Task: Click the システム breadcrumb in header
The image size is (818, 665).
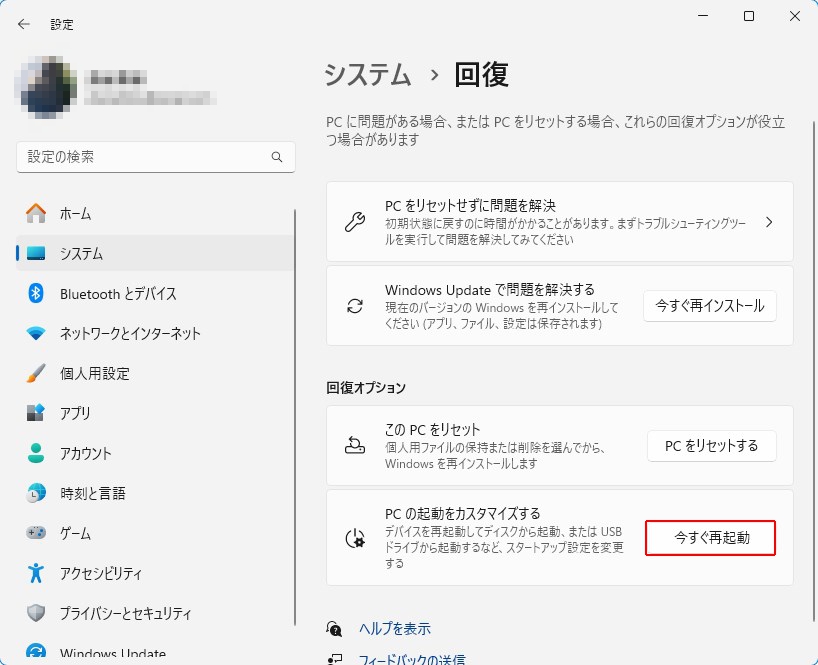Action: [x=368, y=75]
